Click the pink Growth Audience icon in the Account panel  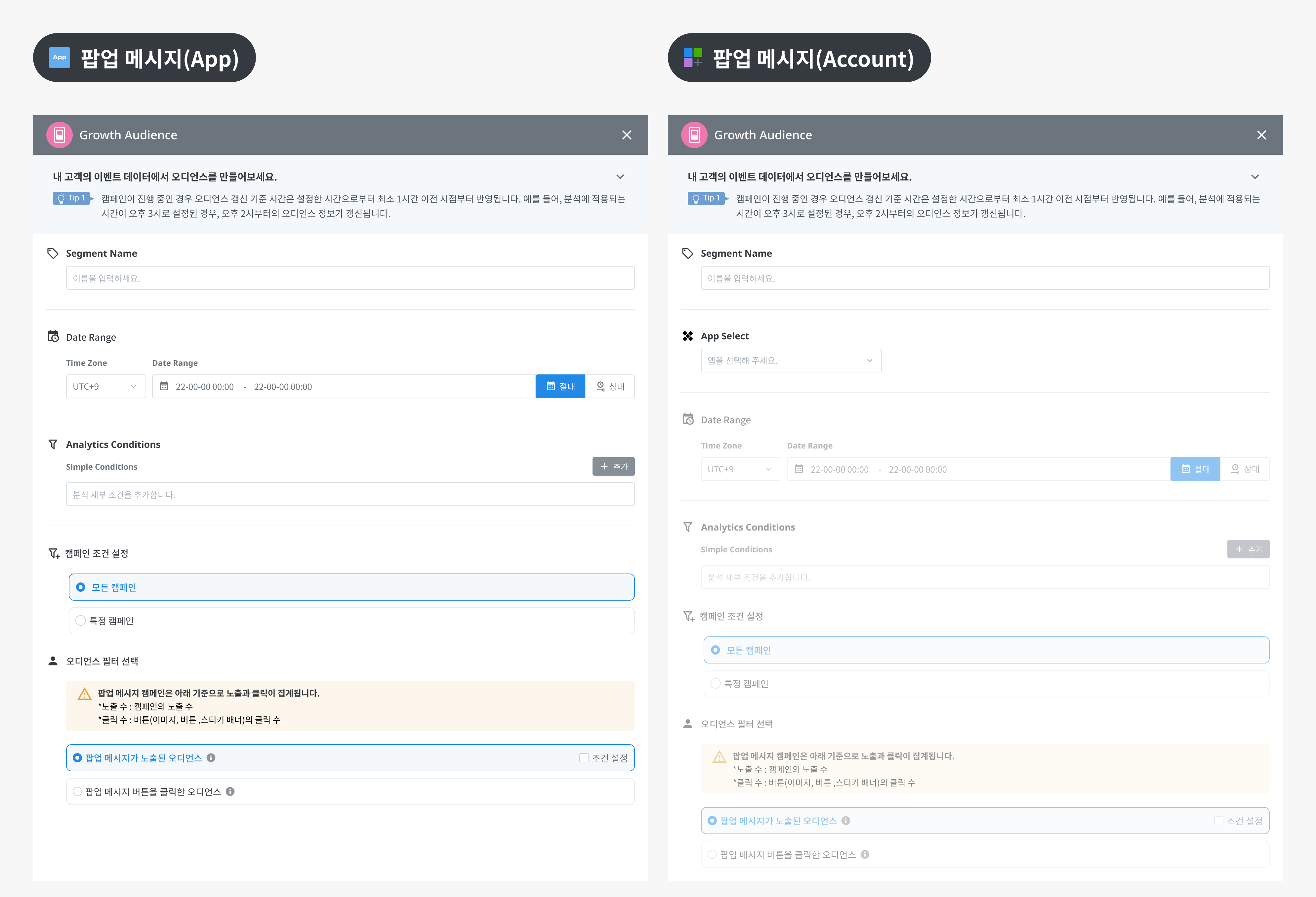click(694, 135)
